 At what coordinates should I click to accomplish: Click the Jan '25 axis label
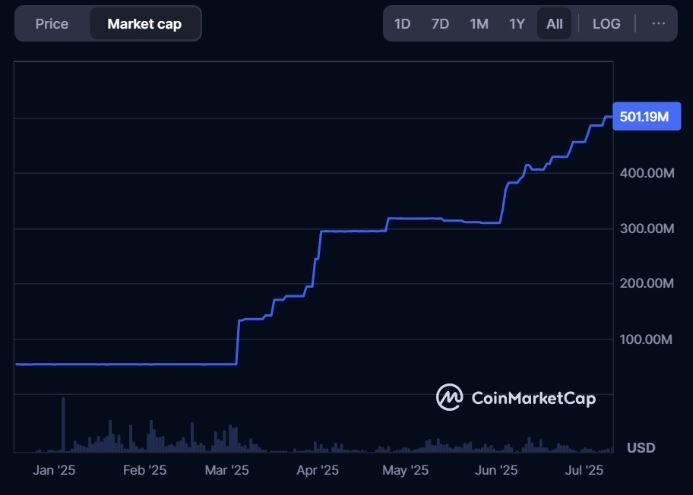tap(54, 469)
